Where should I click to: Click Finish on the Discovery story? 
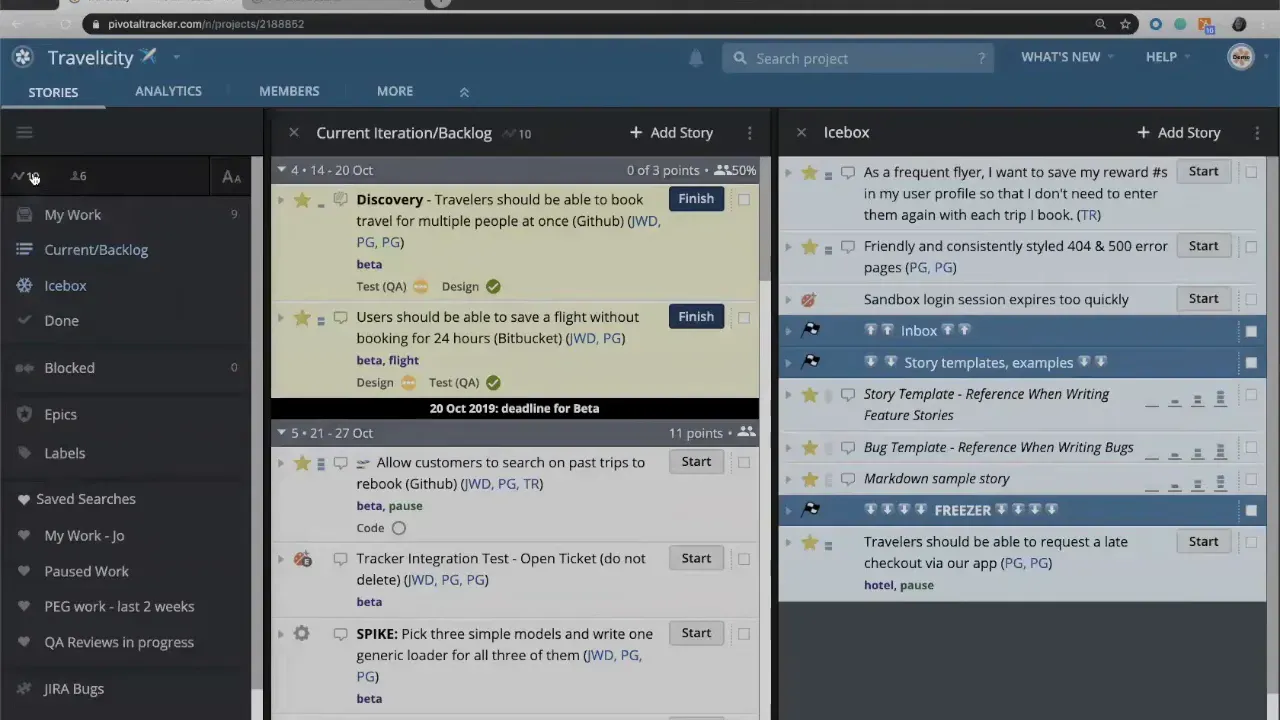[696, 198]
